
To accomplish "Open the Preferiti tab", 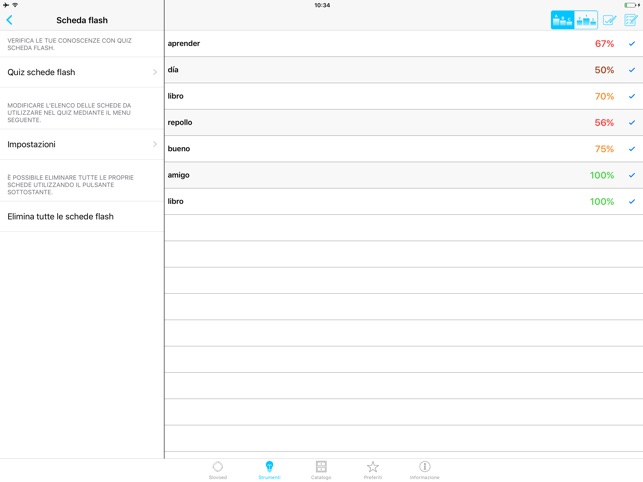I will 373,470.
